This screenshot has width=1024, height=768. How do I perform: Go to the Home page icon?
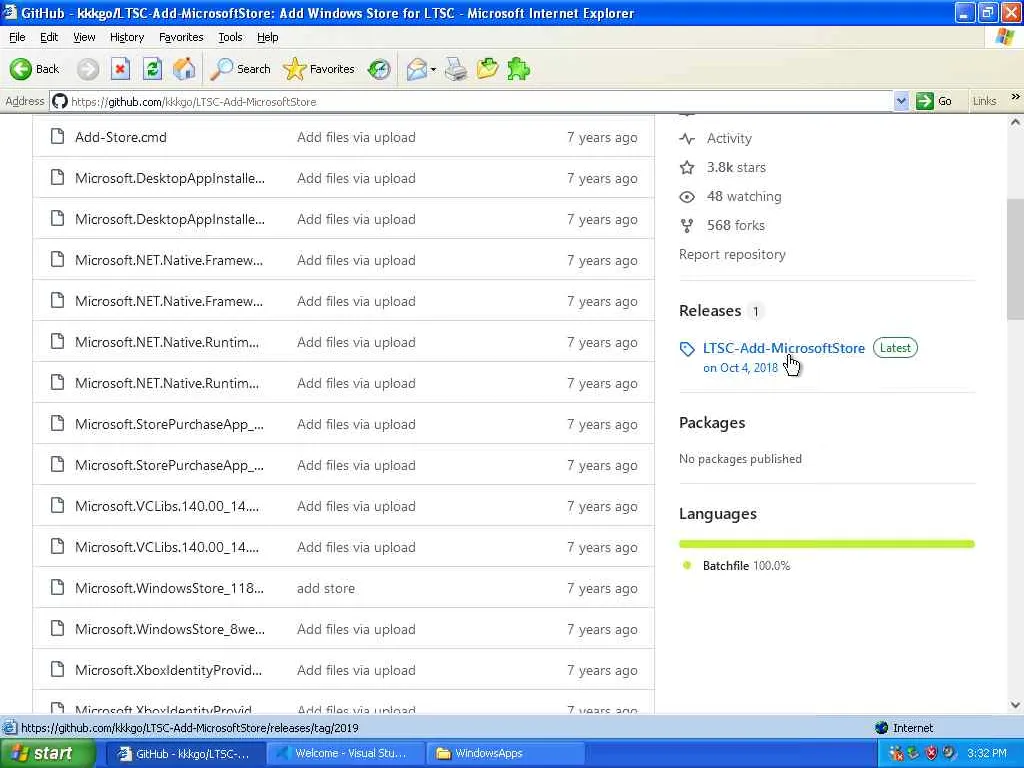pyautogui.click(x=184, y=69)
